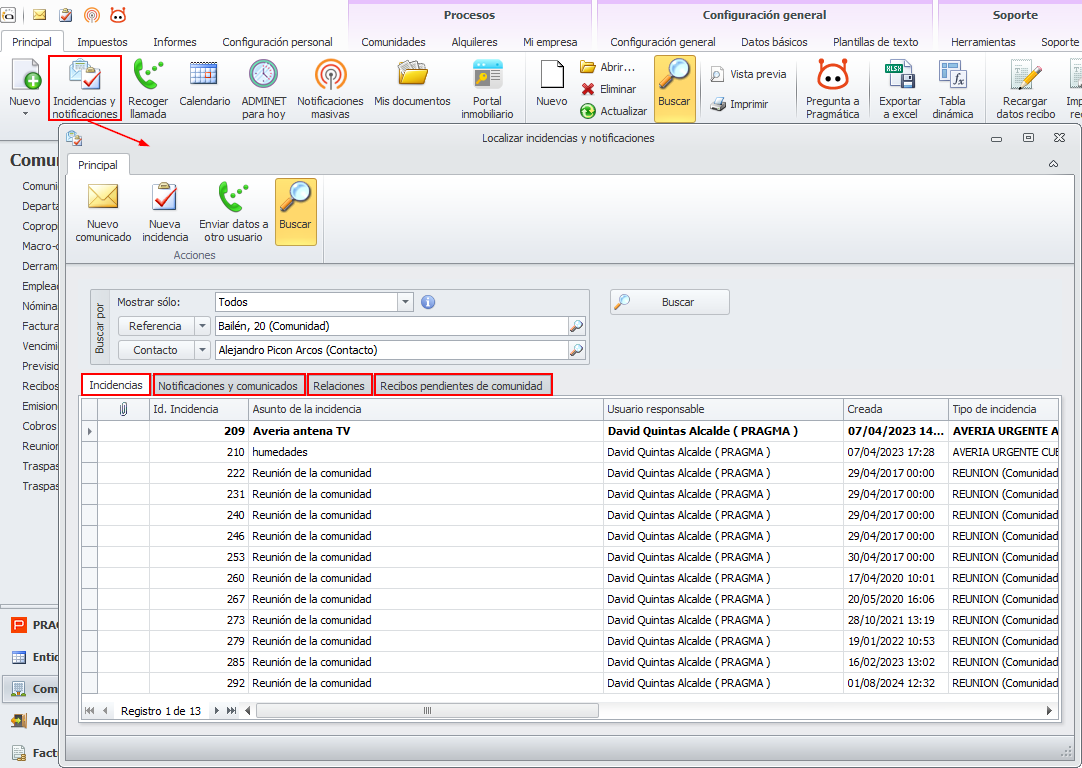Select the Averia antena TV incident row
The width and height of the screenshot is (1082, 768).
420,431
